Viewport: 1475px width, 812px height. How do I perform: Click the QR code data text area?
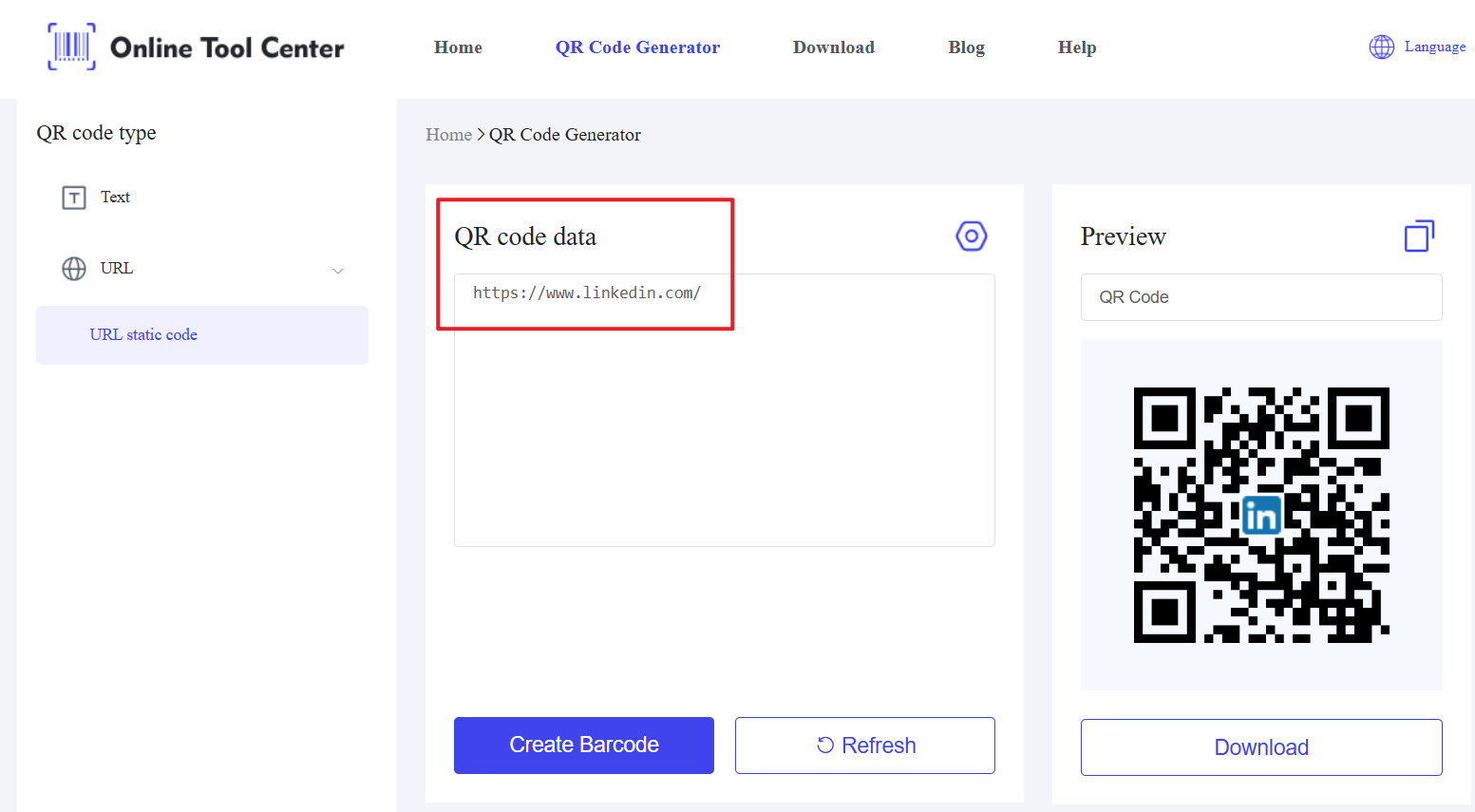coord(725,410)
